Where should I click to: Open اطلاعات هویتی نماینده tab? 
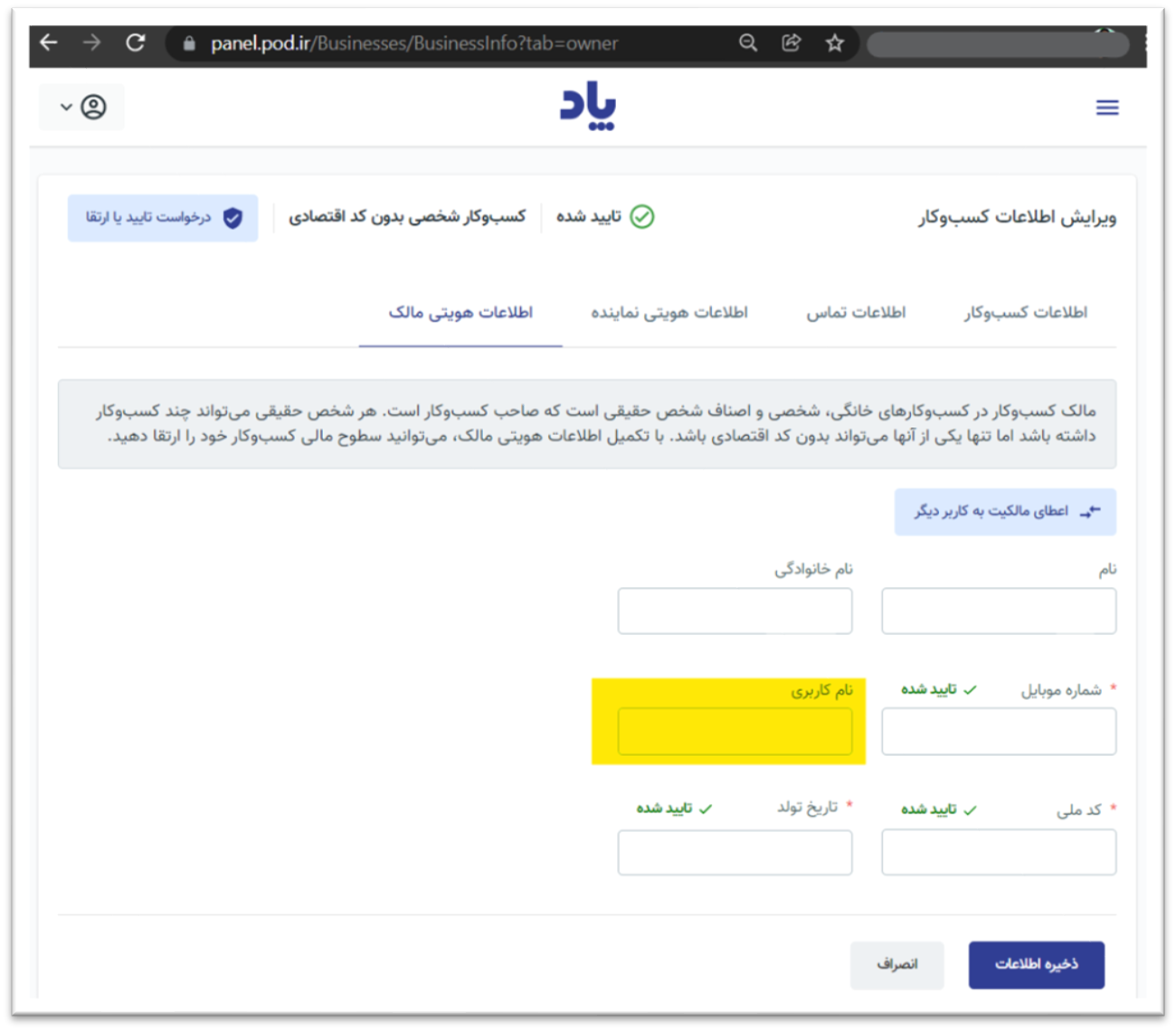point(669,313)
